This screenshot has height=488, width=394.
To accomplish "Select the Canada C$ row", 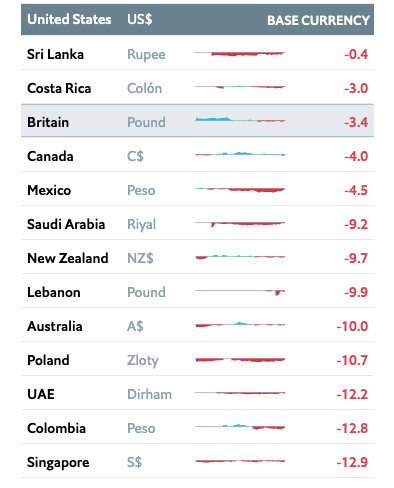I will point(197,155).
